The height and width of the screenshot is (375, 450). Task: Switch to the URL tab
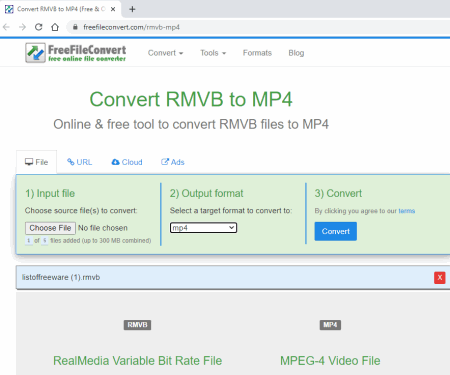point(79,162)
